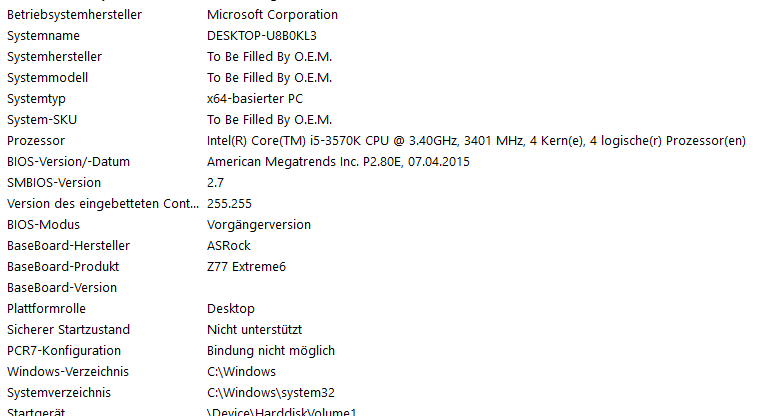This screenshot has height=416, width=782.
Task: Click the BIOS-Version/-Datum row
Action: [x=68, y=162]
